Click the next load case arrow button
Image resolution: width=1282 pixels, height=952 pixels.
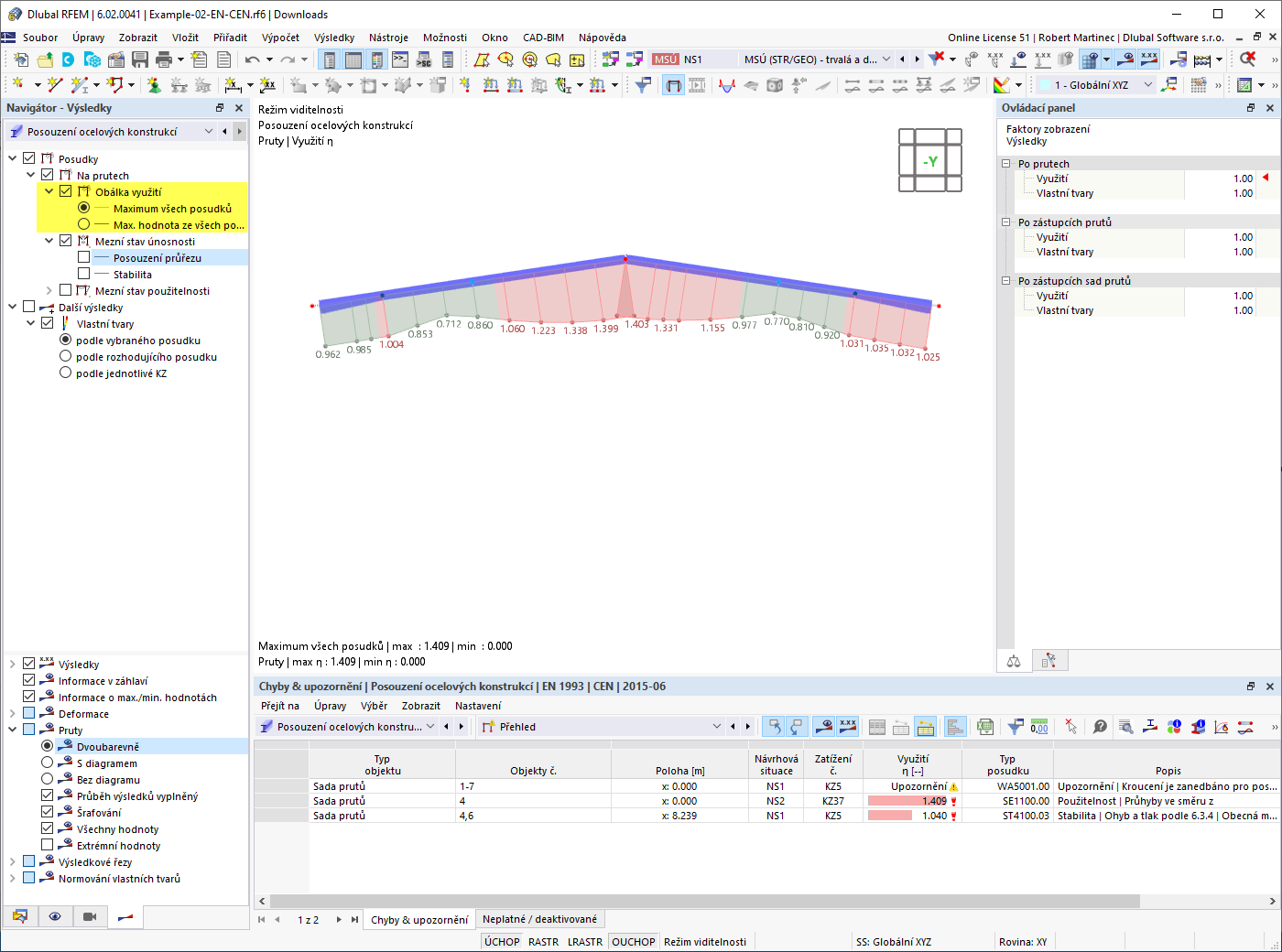[x=917, y=59]
